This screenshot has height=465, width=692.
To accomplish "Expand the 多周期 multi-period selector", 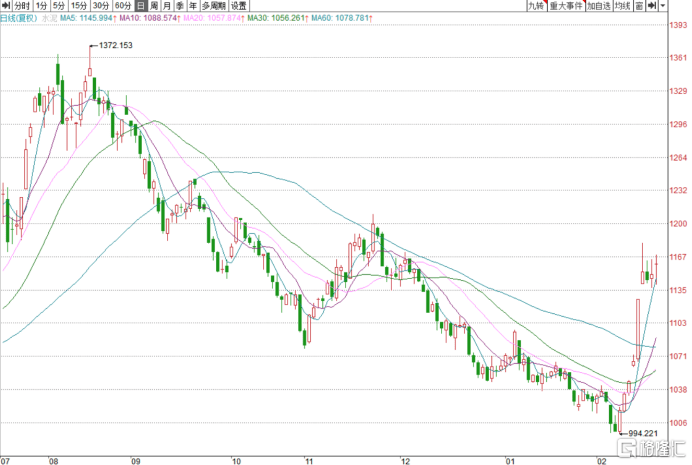I will (x=212, y=6).
